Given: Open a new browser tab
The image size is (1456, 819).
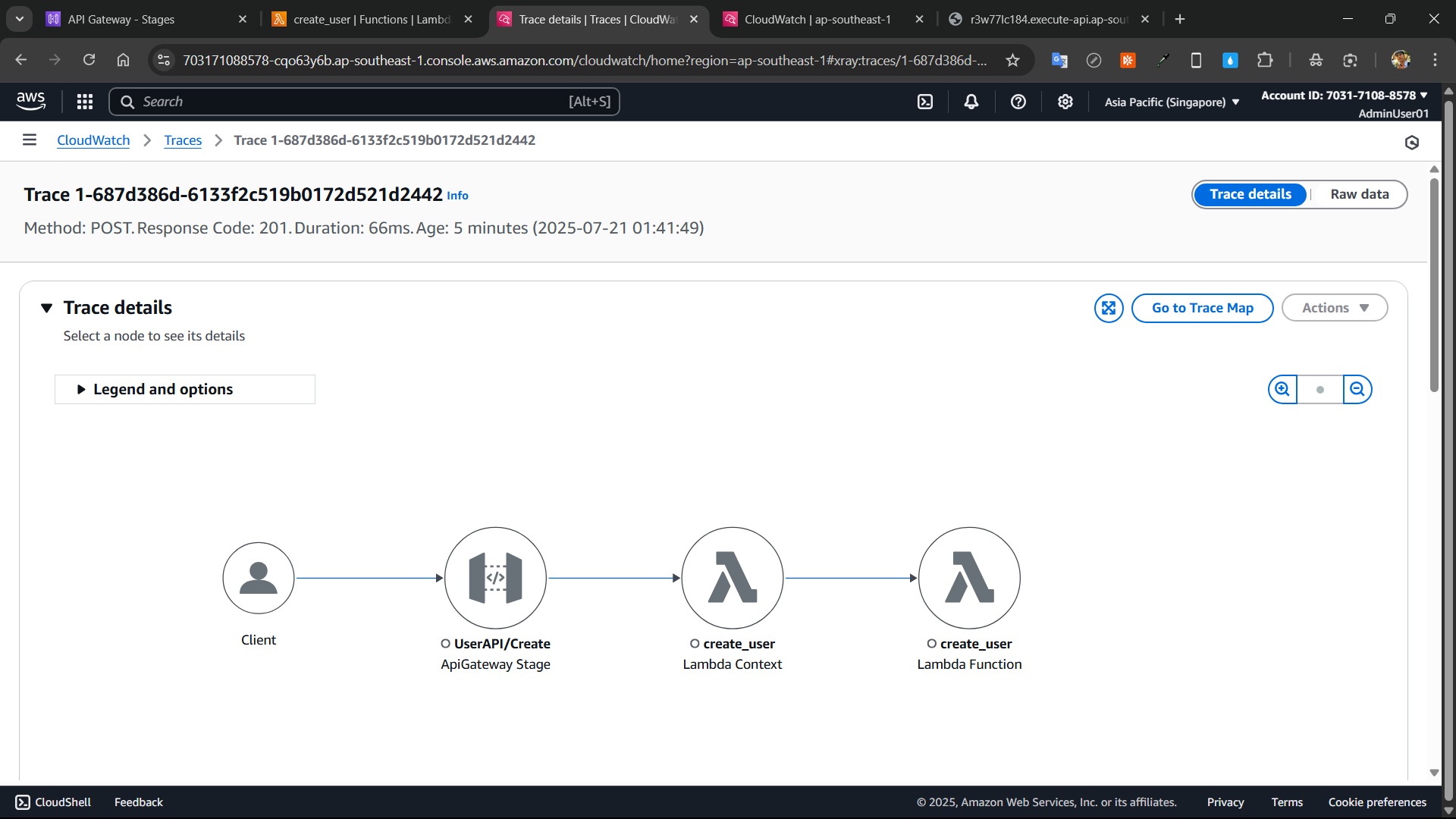Looking at the screenshot, I should [1180, 19].
